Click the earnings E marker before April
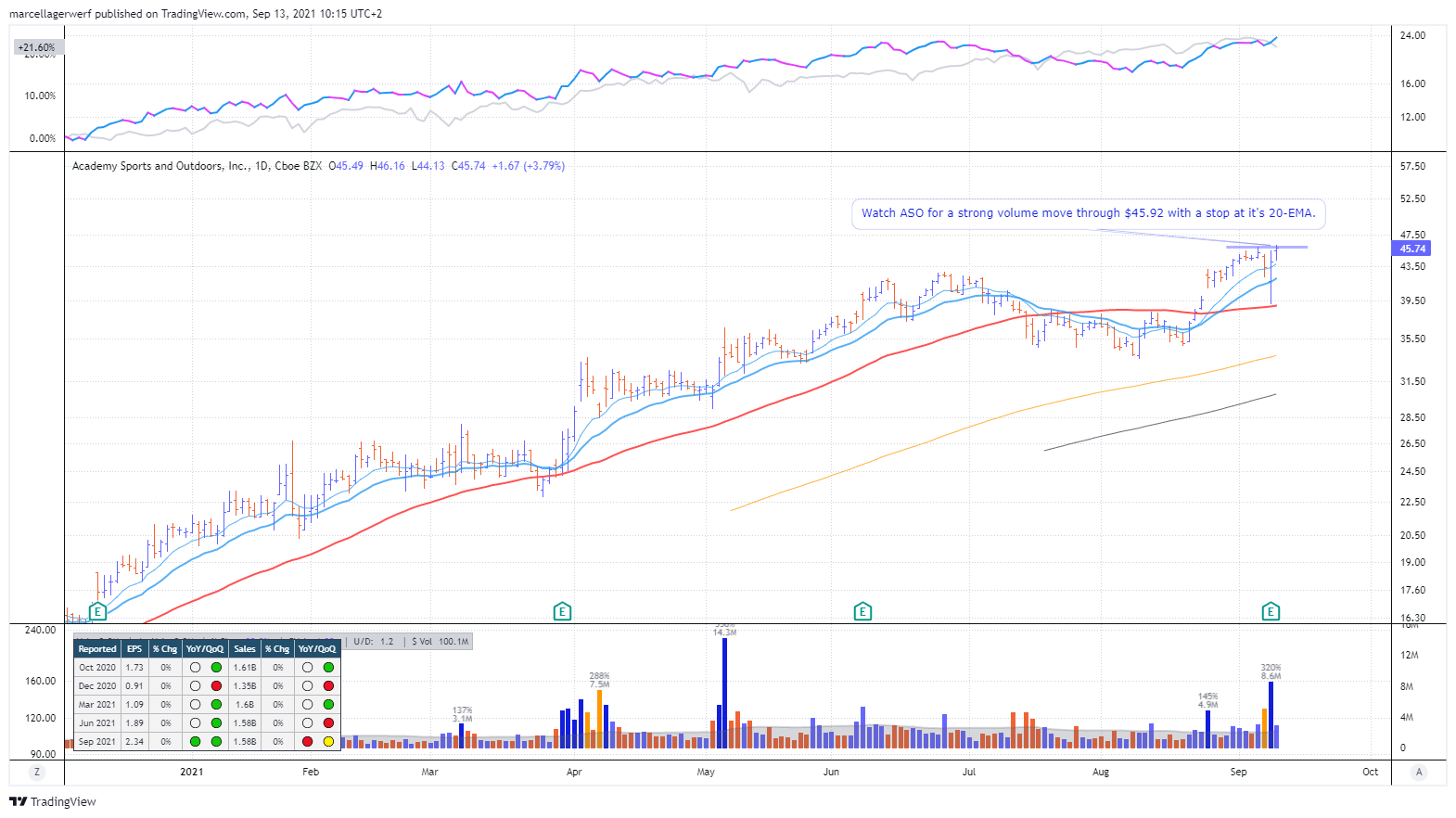Viewport: 1456px width, 818px height. [562, 611]
